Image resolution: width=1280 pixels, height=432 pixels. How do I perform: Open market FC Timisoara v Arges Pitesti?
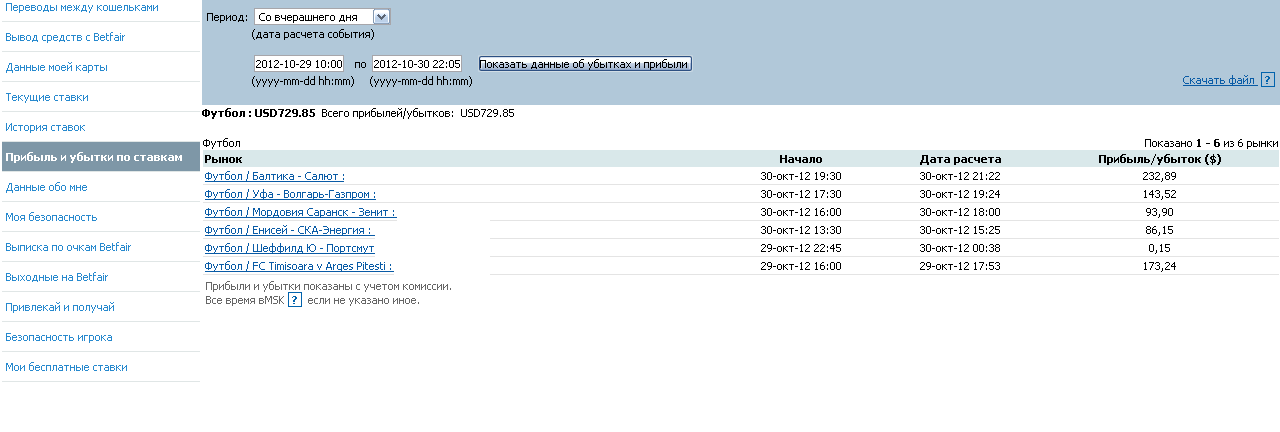point(298,266)
